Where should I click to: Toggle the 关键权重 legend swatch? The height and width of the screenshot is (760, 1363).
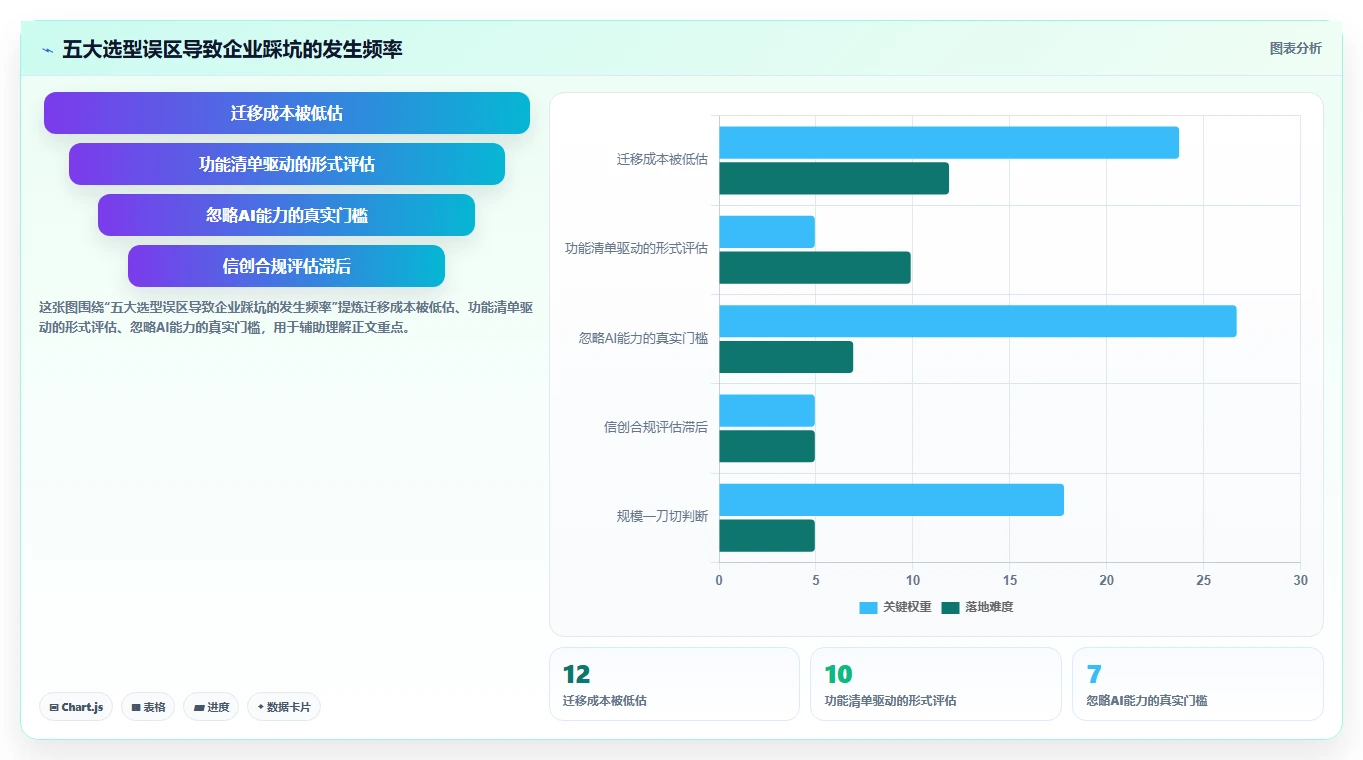[868, 607]
